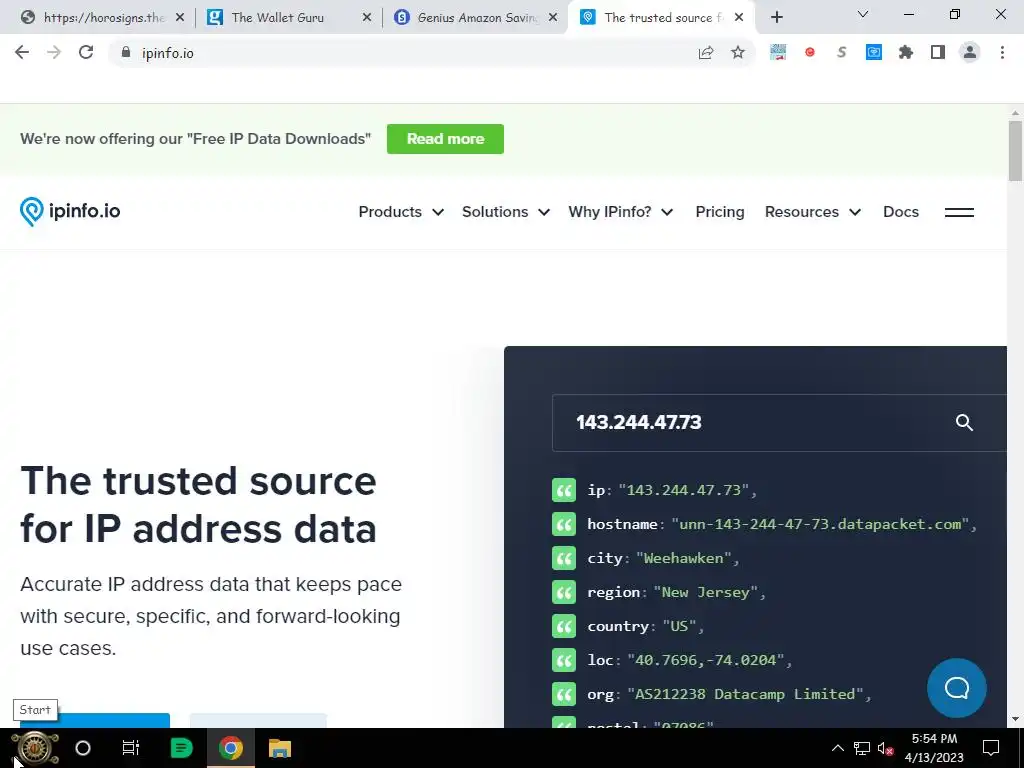Toggle the browser side panel icon
Screen dimensions: 1024x768
click(938, 52)
